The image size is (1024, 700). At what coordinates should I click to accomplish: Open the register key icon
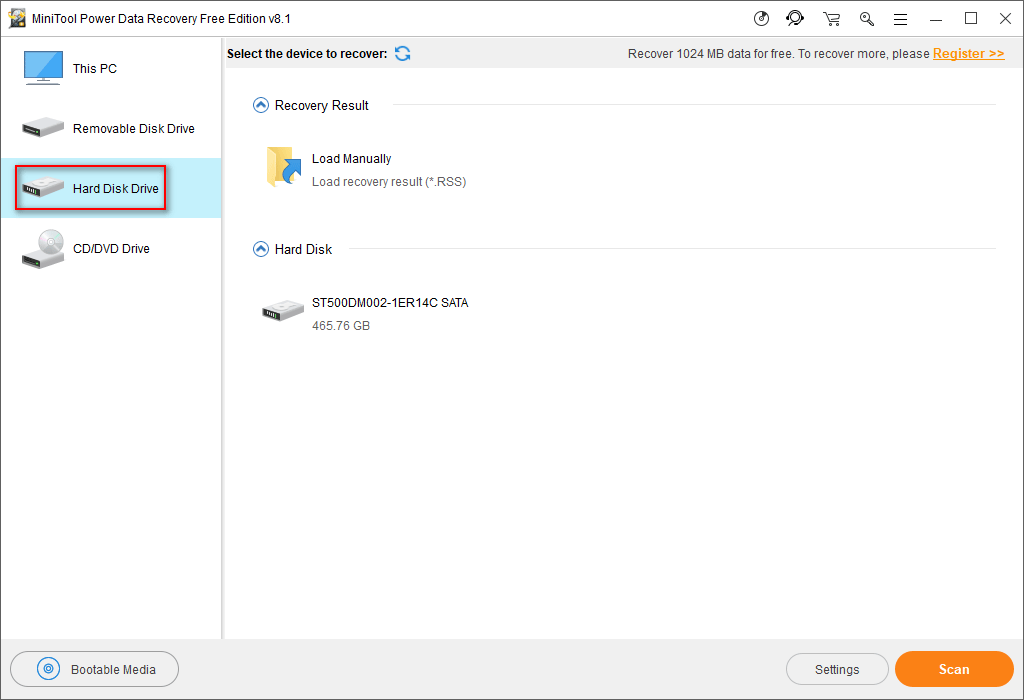point(867,19)
